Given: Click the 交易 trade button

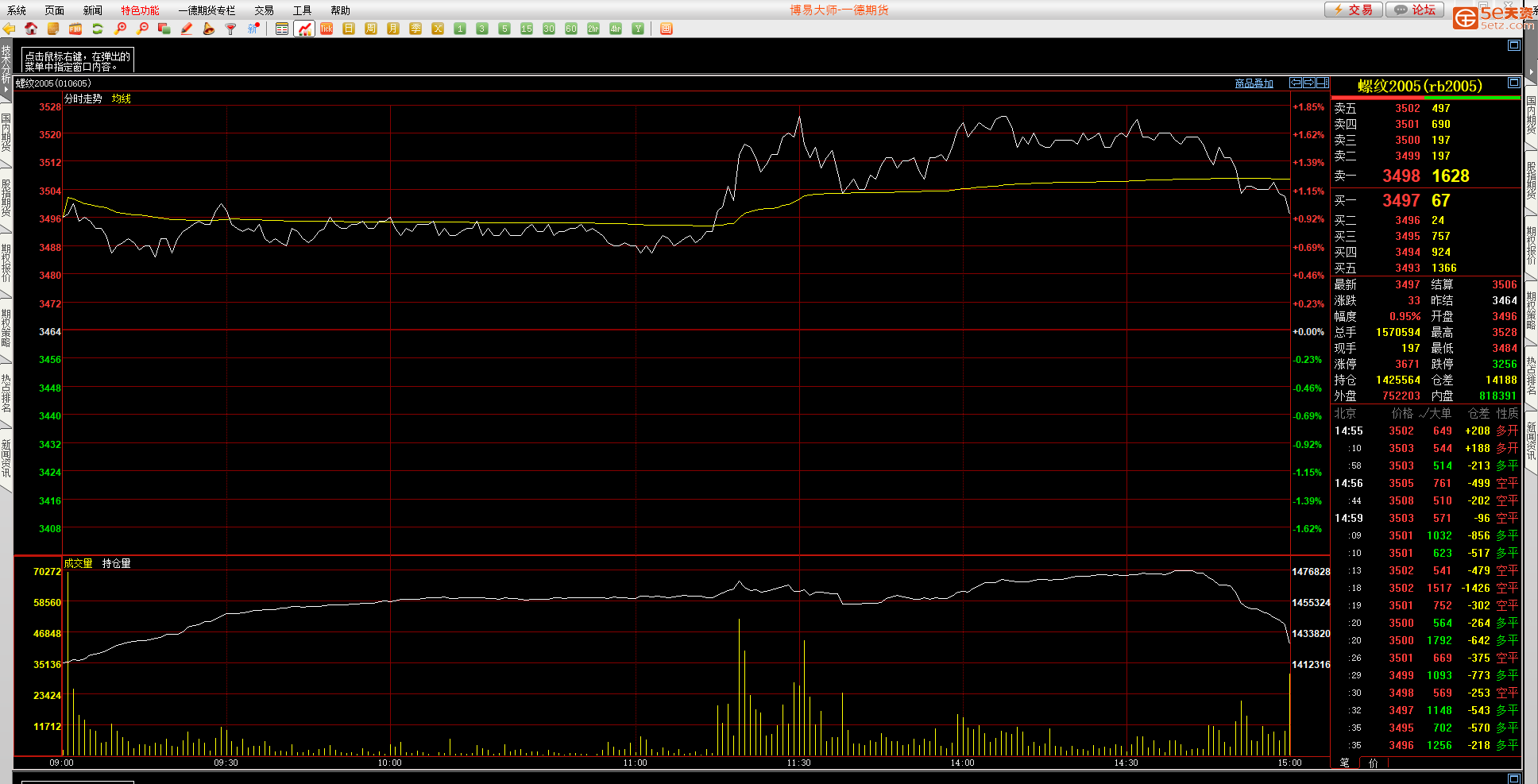Looking at the screenshot, I should 1354,10.
